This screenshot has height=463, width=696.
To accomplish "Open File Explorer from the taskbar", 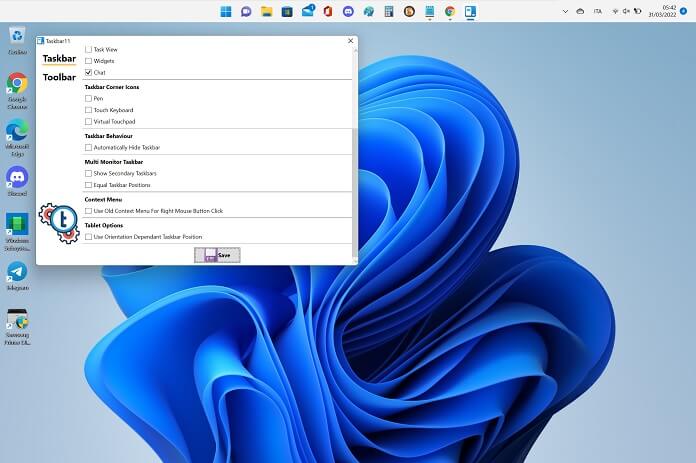I will 267,11.
